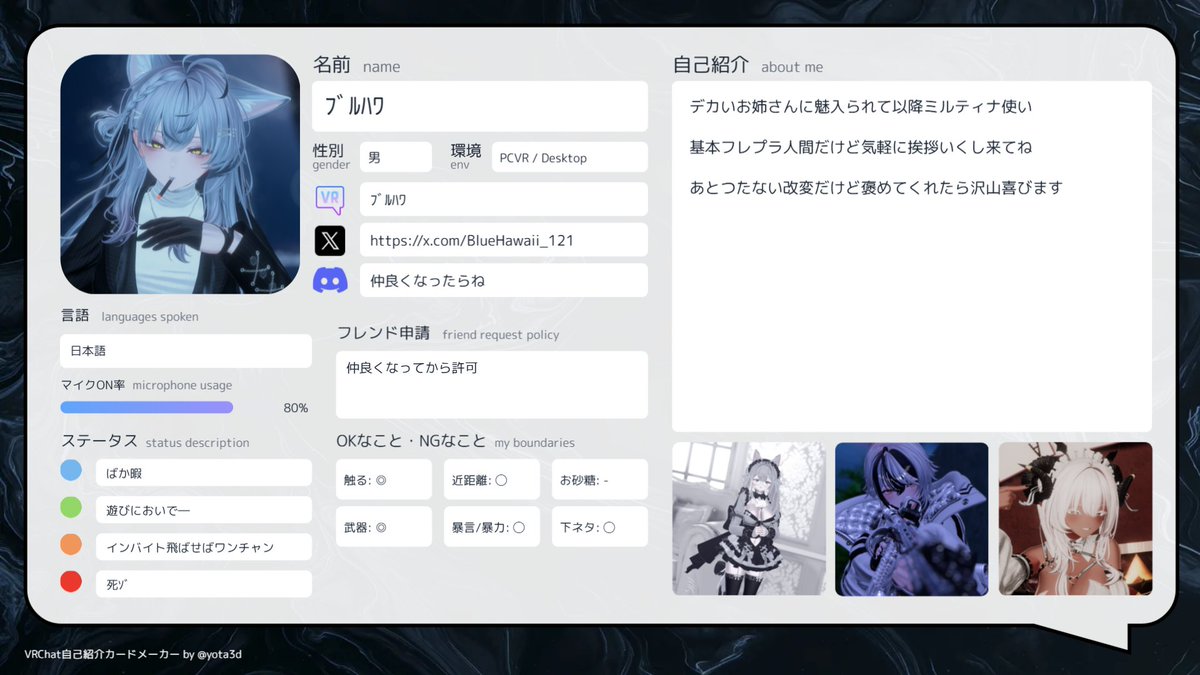Click about me line デカいお姉さんに魅入られて以降ミルティナ使い

coord(861,106)
